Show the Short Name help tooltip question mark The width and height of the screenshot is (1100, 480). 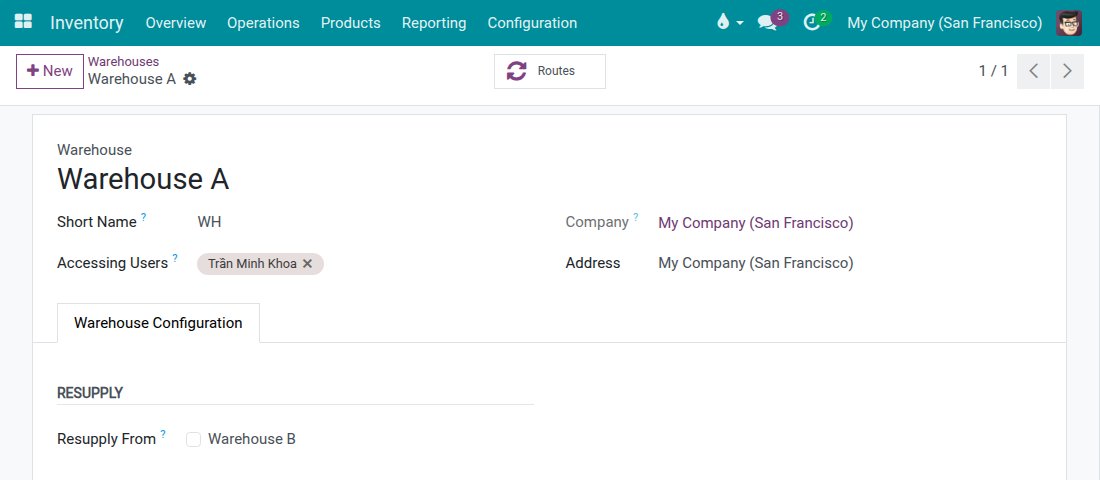point(144,217)
